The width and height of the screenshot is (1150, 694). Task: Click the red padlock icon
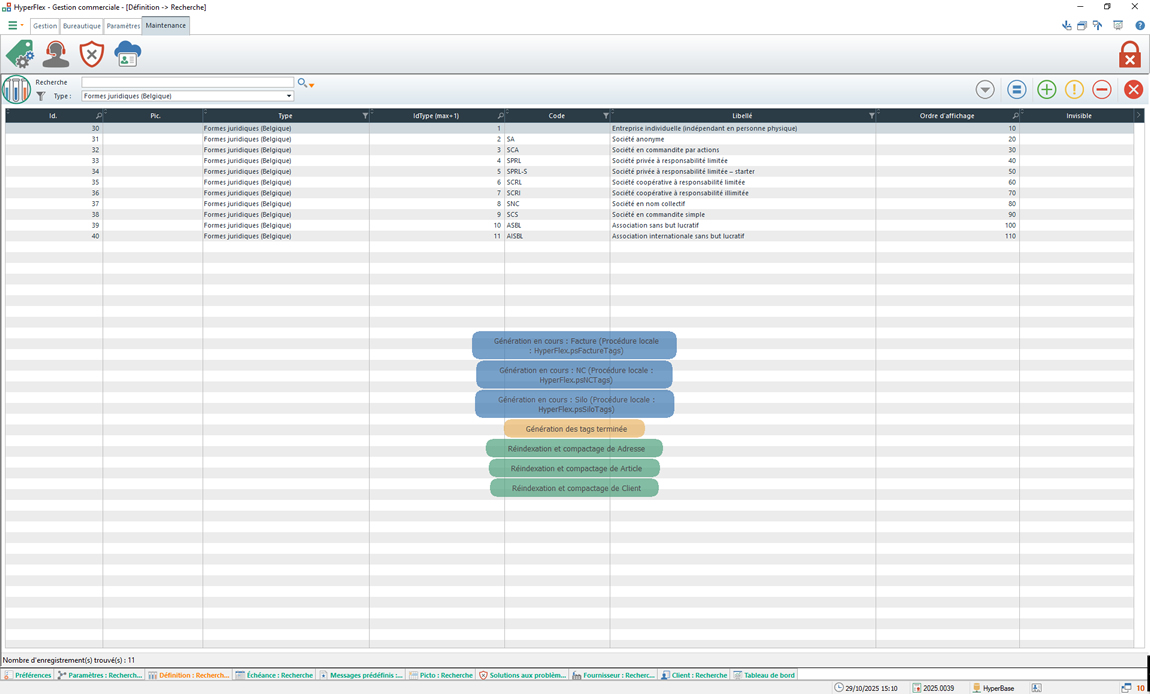click(1129, 54)
